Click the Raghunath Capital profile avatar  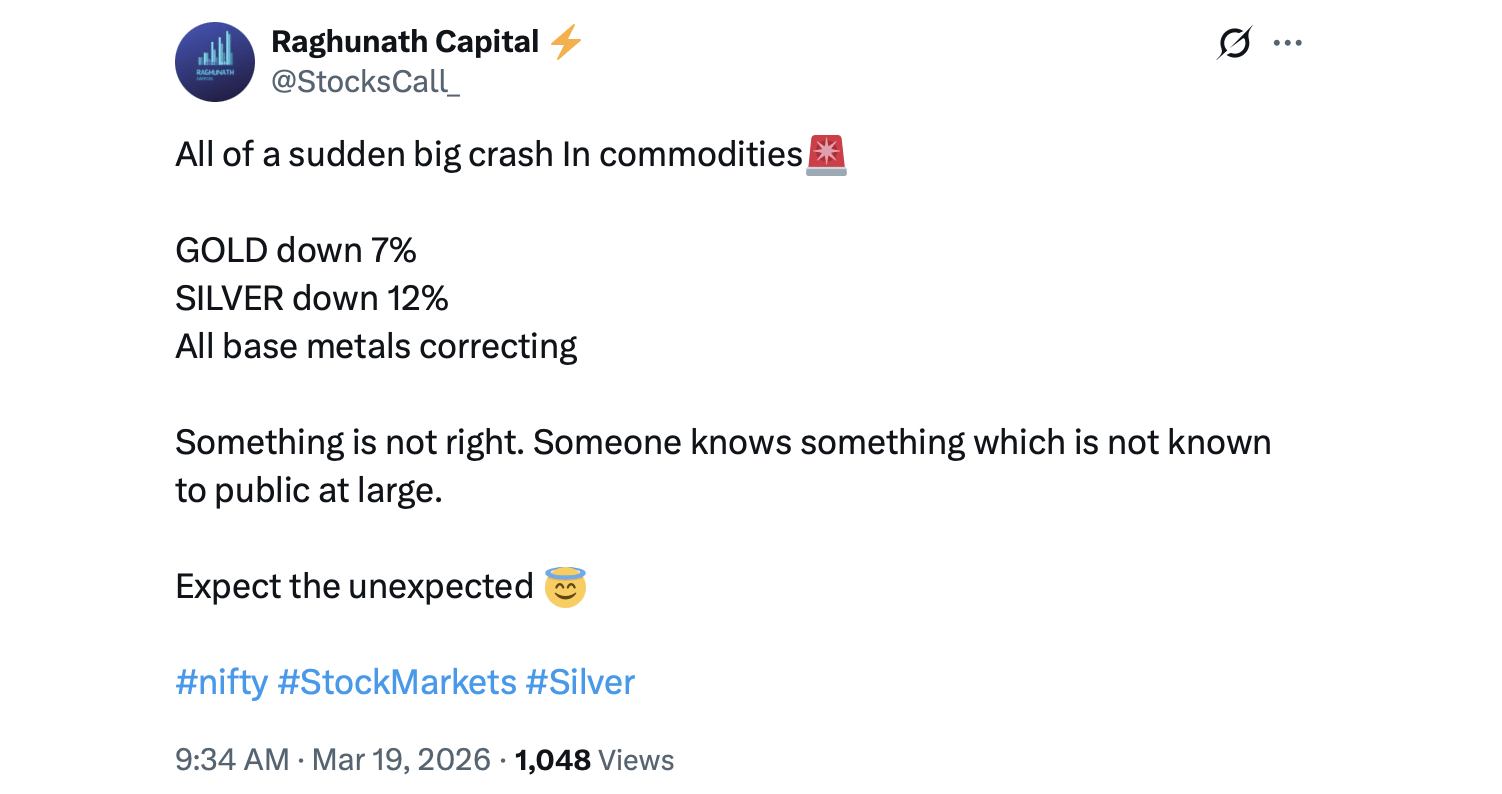215,62
